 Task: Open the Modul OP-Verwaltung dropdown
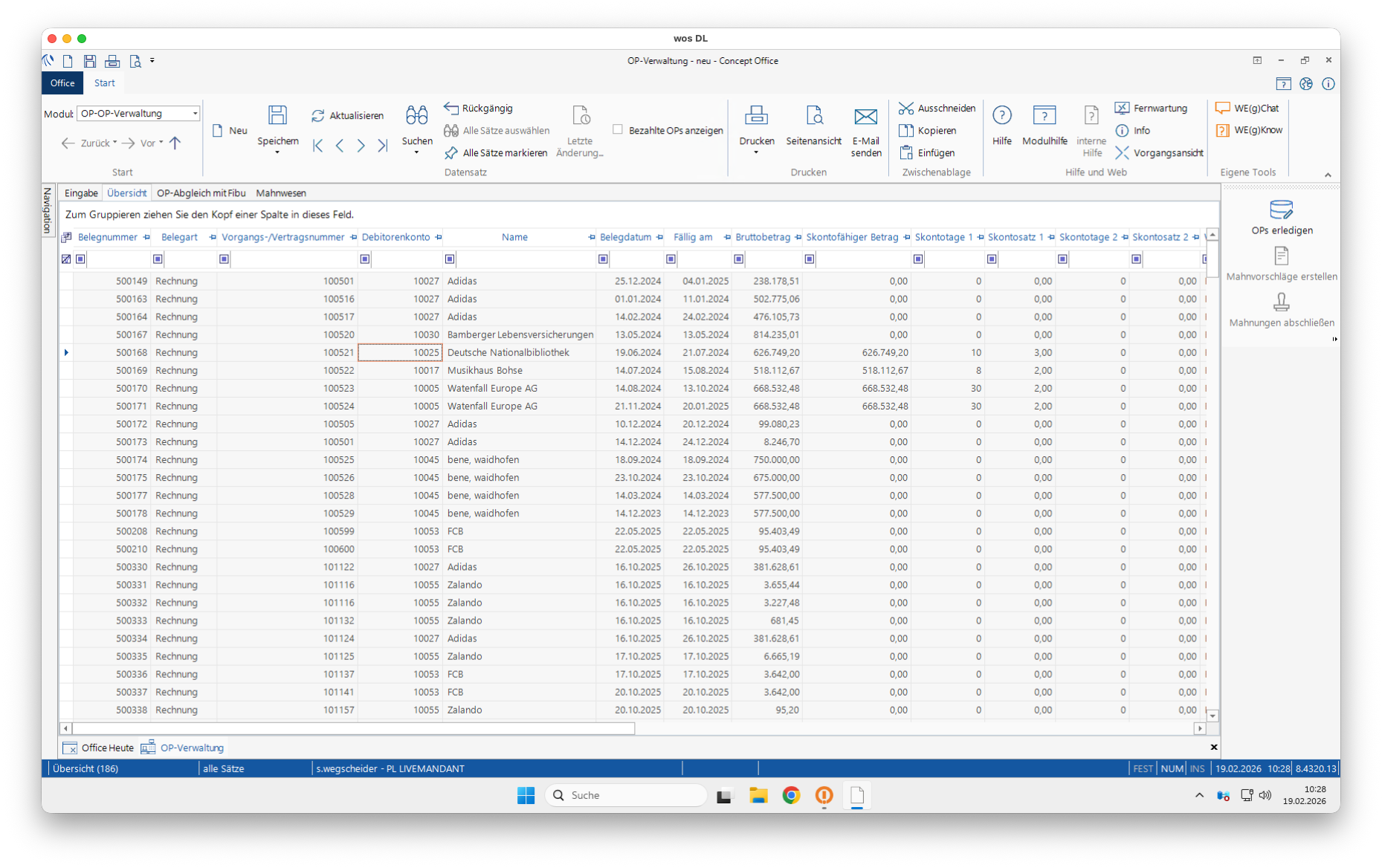click(x=195, y=114)
